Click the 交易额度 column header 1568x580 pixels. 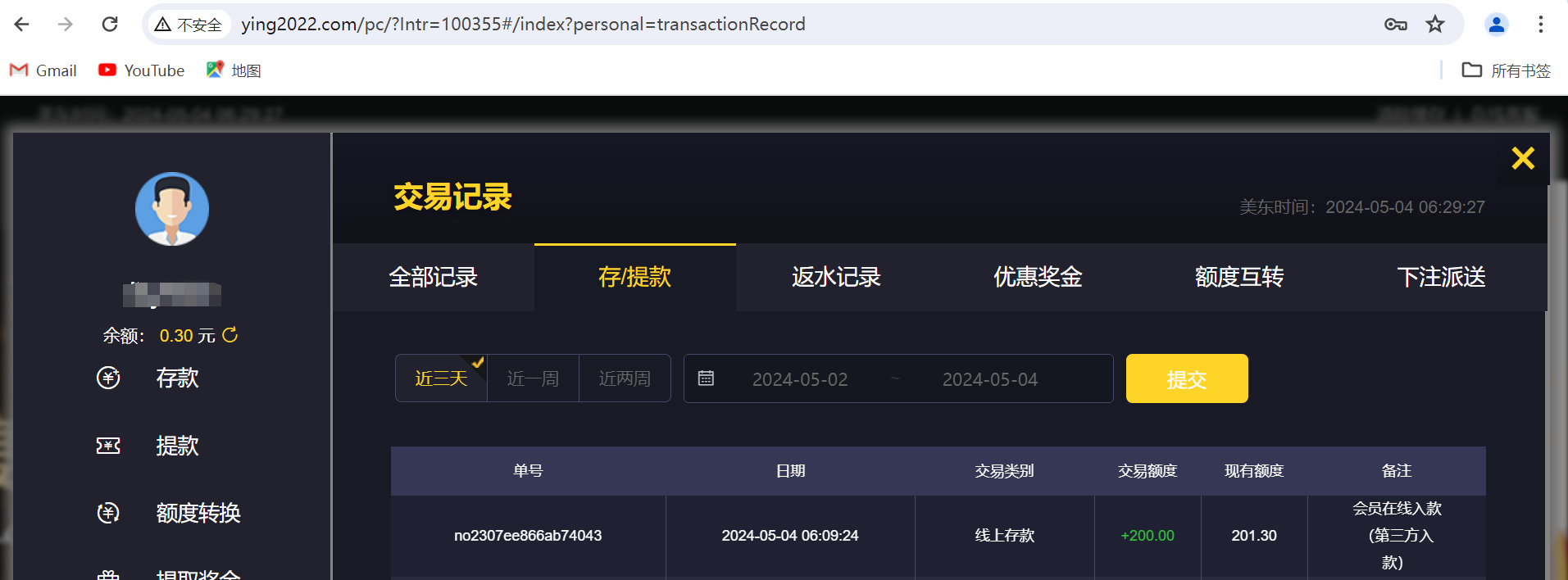click(x=1148, y=471)
